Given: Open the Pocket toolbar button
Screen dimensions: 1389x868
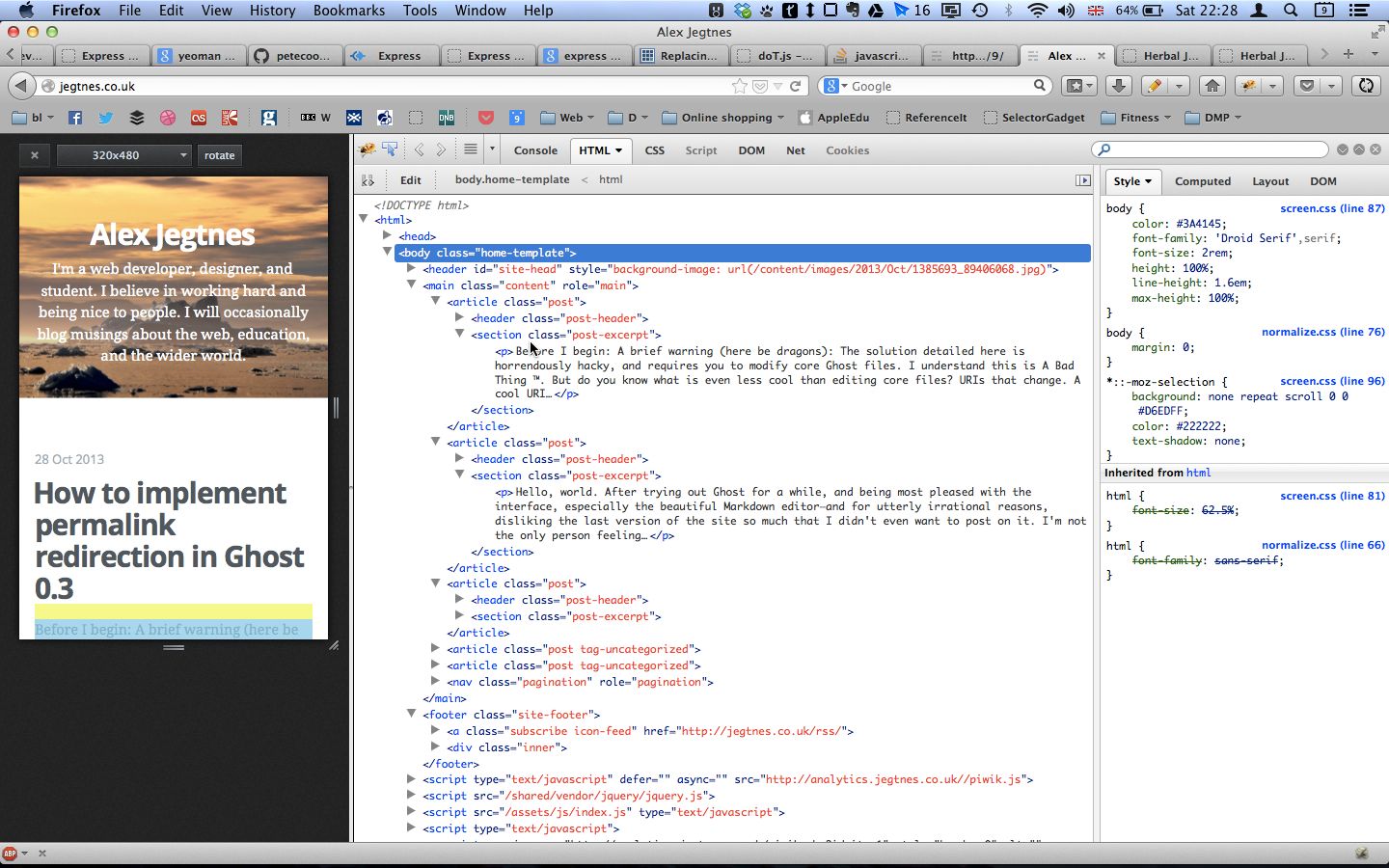Looking at the screenshot, I should point(1307,86).
